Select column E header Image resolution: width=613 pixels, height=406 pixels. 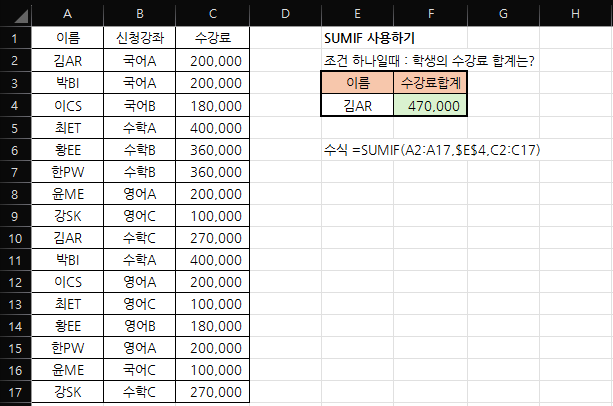coord(357,13)
